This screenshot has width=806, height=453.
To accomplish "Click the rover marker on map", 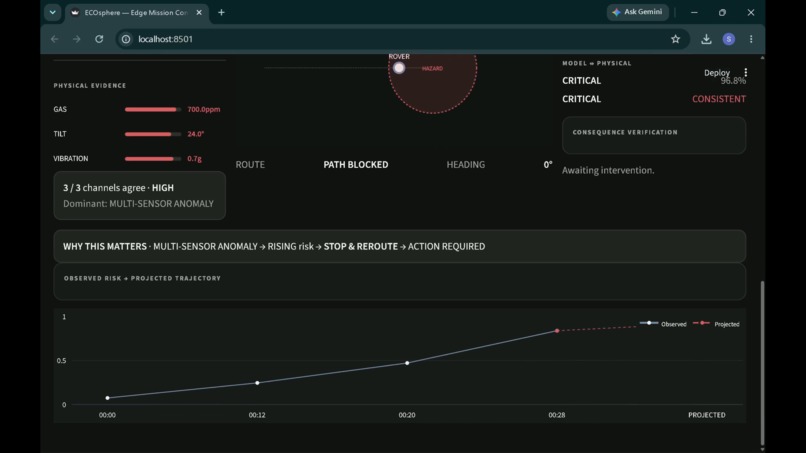I will click(x=399, y=68).
